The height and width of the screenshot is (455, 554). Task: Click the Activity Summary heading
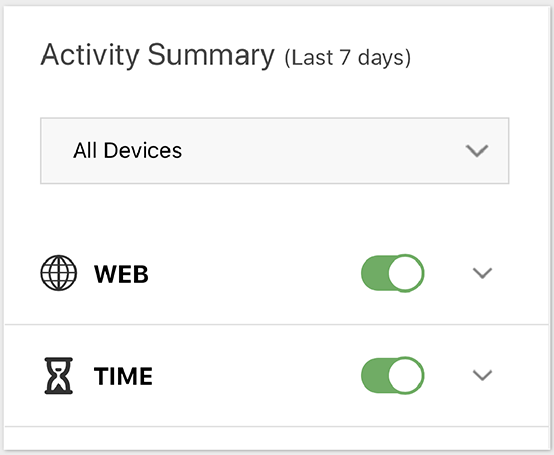pos(158,55)
